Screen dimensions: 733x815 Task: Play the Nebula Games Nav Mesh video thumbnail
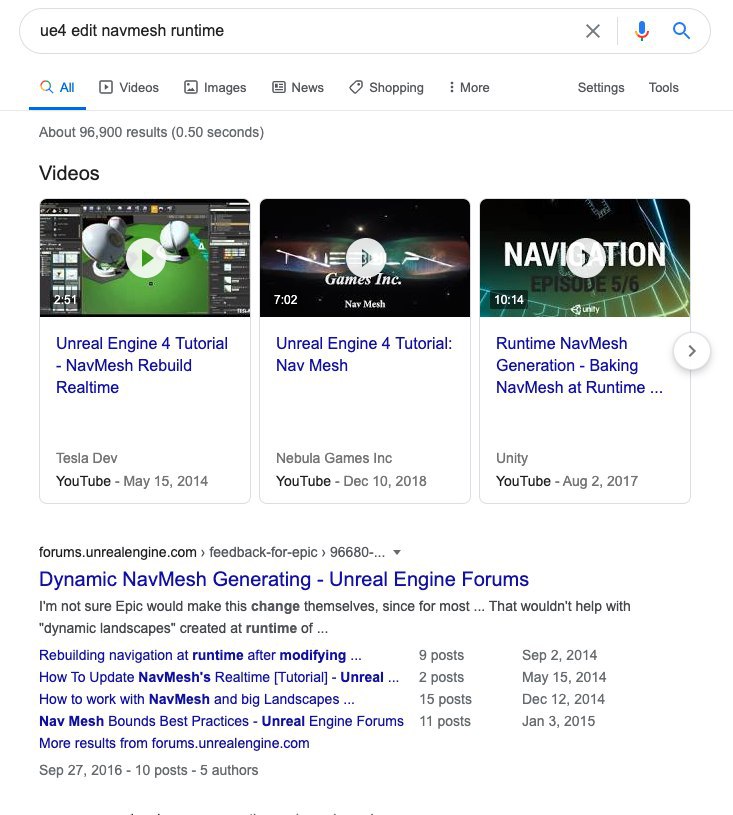pos(365,258)
